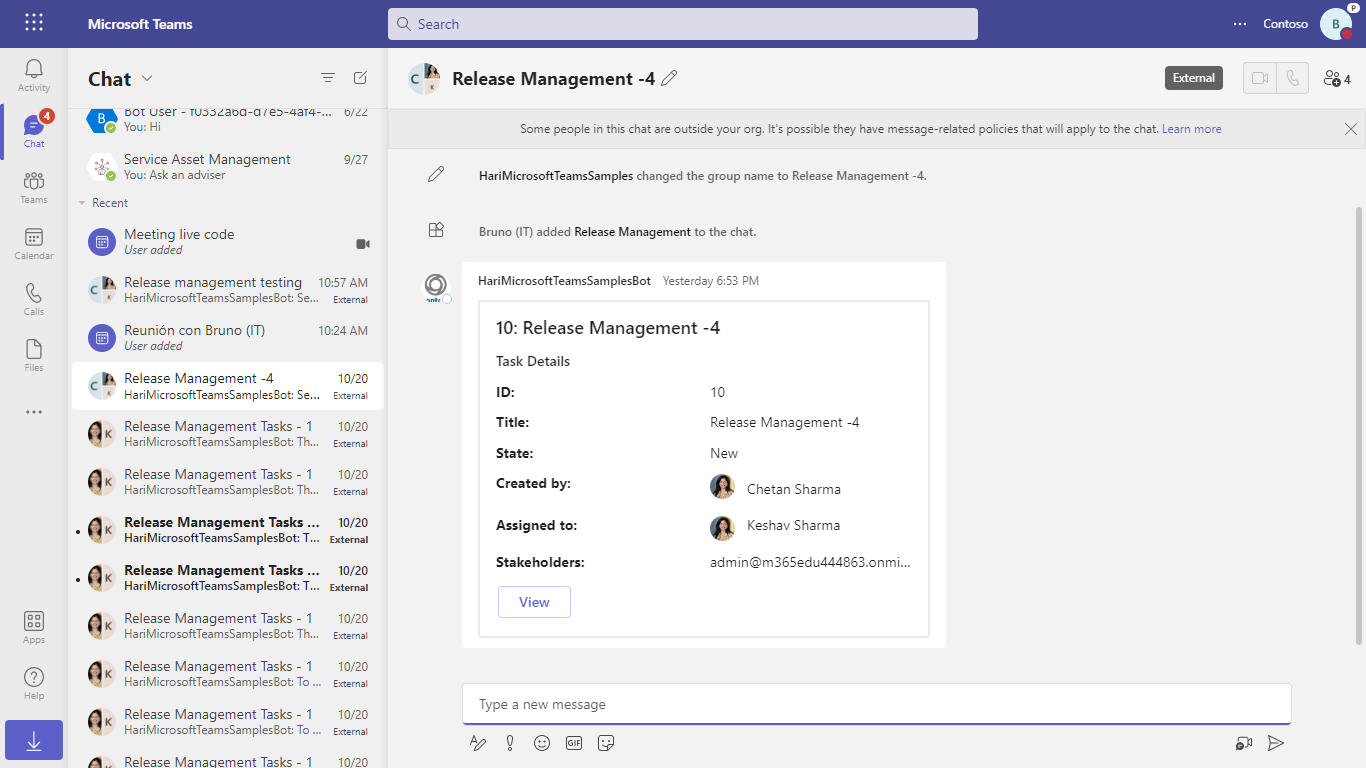
Task: Open Files in the sidebar
Action: 34,355
